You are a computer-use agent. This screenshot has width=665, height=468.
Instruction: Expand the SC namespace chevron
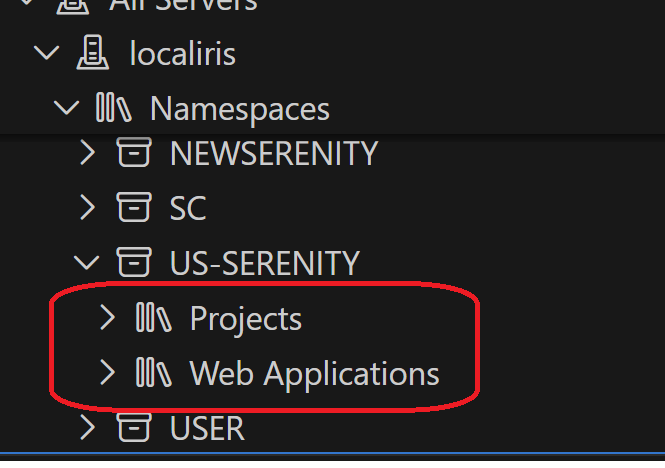click(x=88, y=207)
